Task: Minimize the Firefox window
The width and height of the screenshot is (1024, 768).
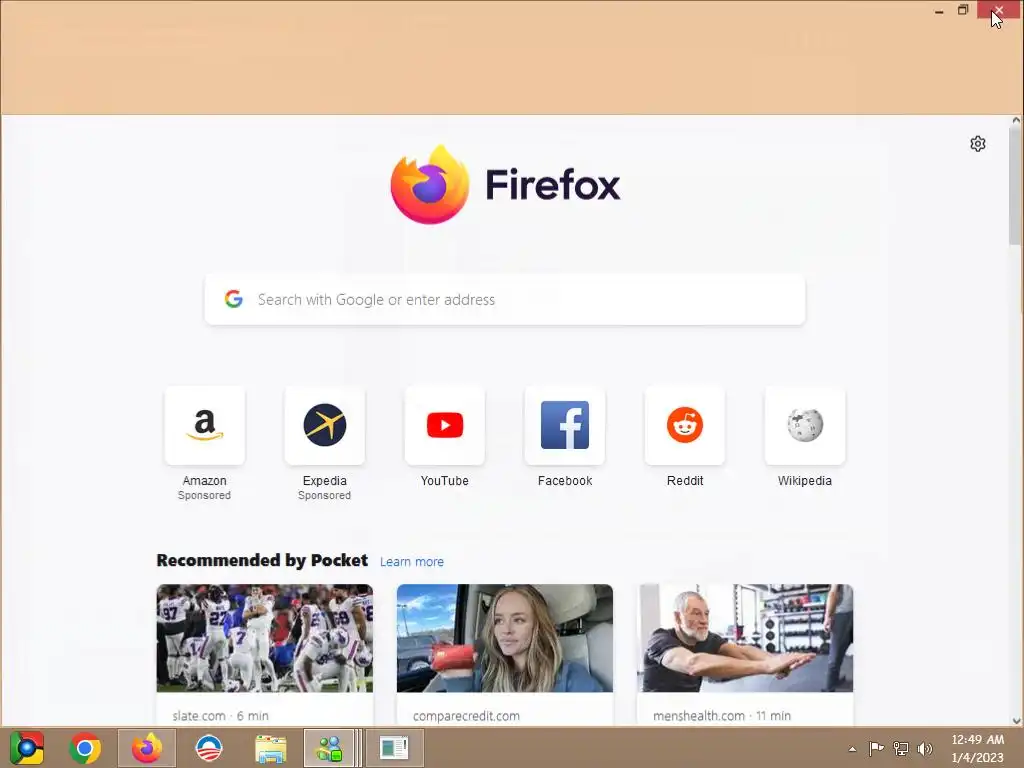Action: coord(938,10)
